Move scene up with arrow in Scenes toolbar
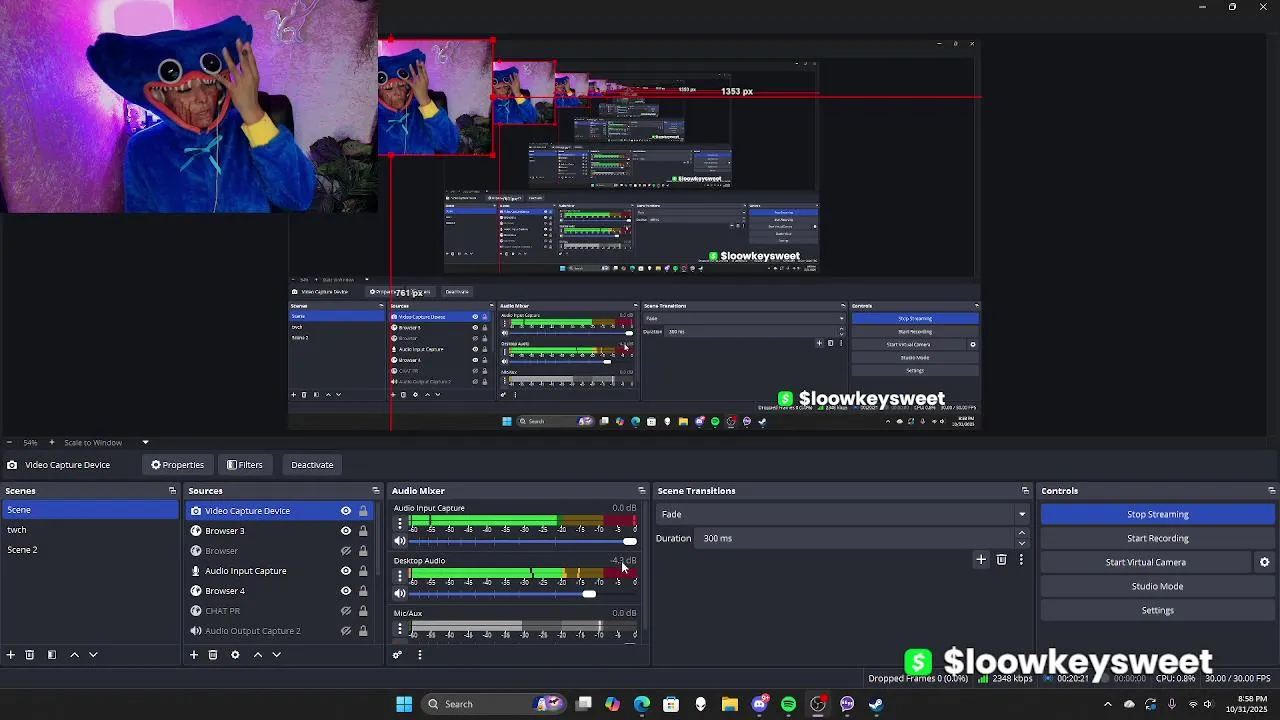Screen dimensions: 1280x720 (x=74, y=655)
